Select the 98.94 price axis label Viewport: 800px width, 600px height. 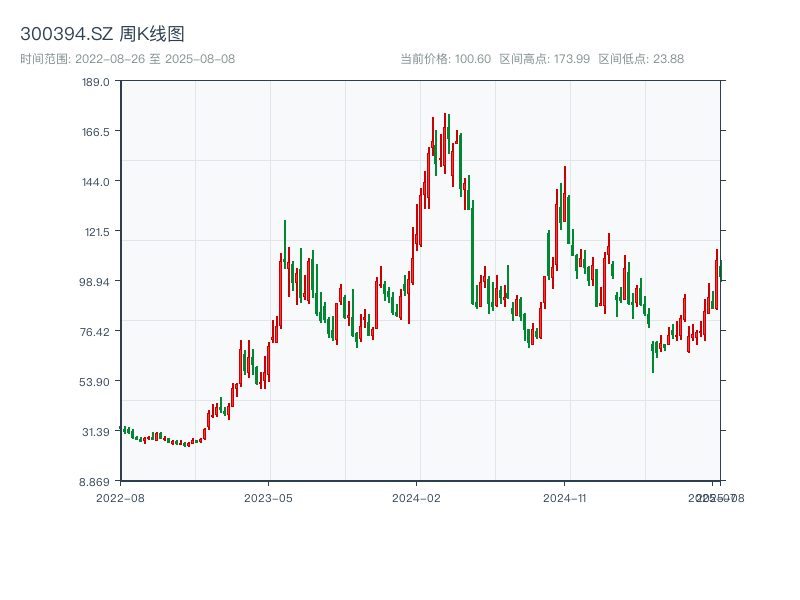96,282
